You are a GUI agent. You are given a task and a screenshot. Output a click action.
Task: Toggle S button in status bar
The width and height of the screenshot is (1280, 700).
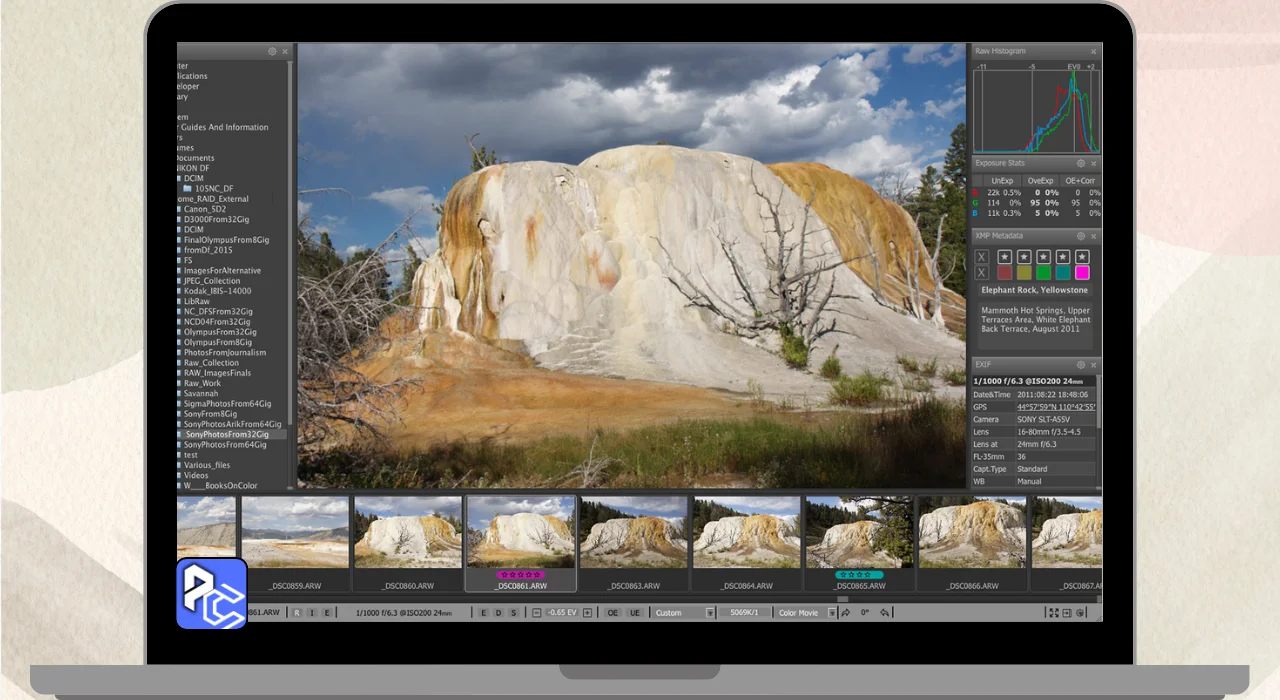click(x=513, y=613)
